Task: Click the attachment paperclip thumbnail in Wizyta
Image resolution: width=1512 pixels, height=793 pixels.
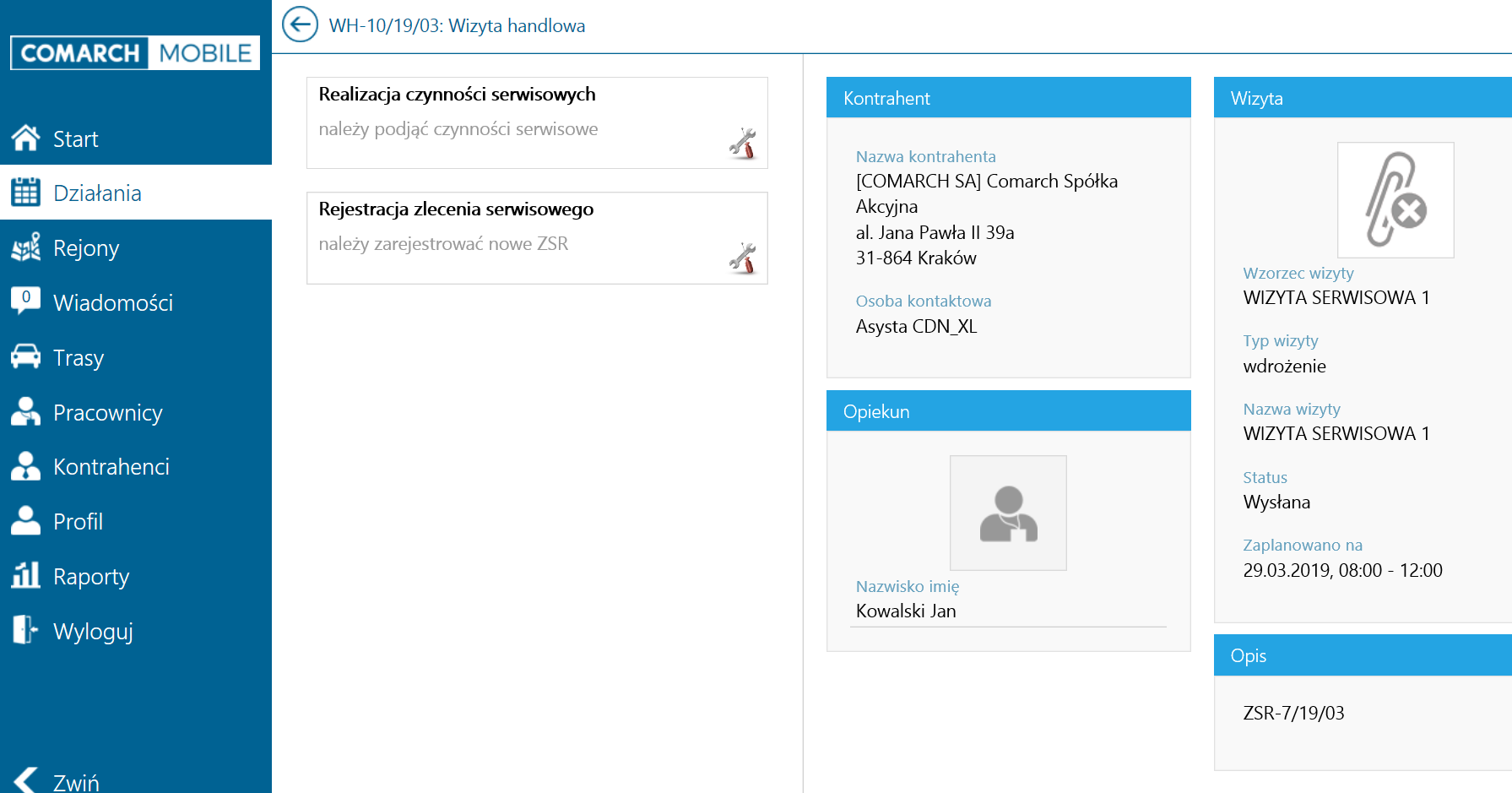Action: (1395, 200)
